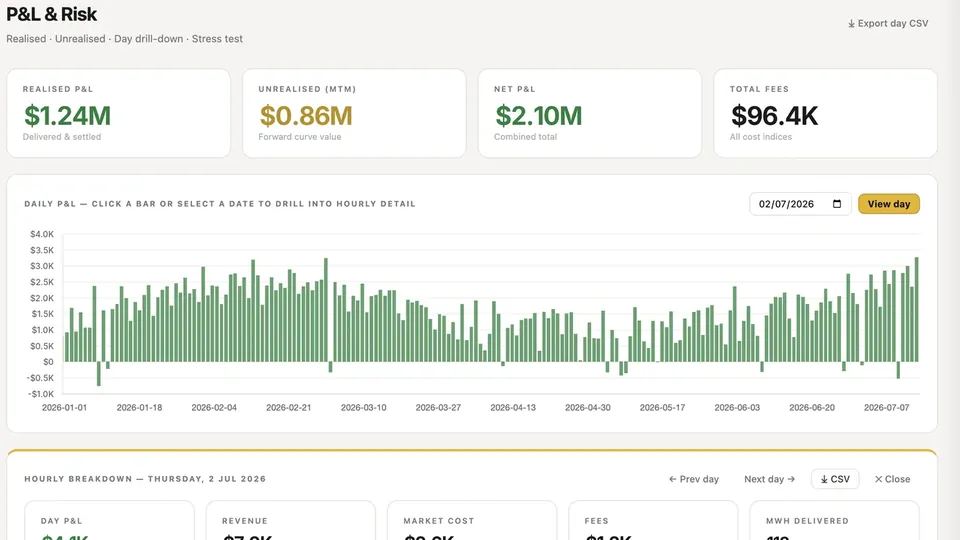960x540 pixels.
Task: Click the x-axis label 2026-02-04
Action: [x=214, y=407]
